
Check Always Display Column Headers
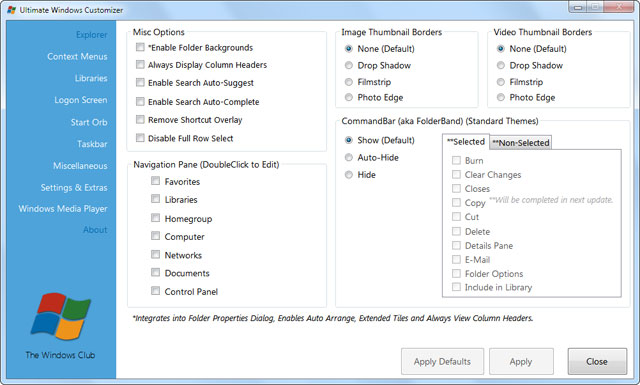coord(140,65)
